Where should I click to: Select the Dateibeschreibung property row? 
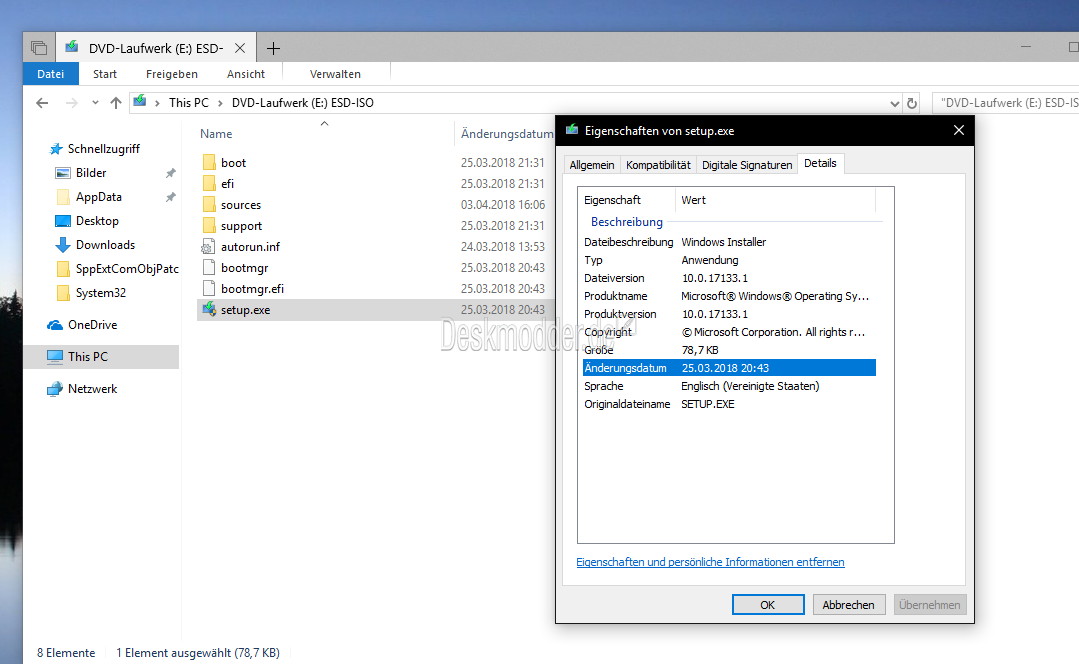(729, 242)
